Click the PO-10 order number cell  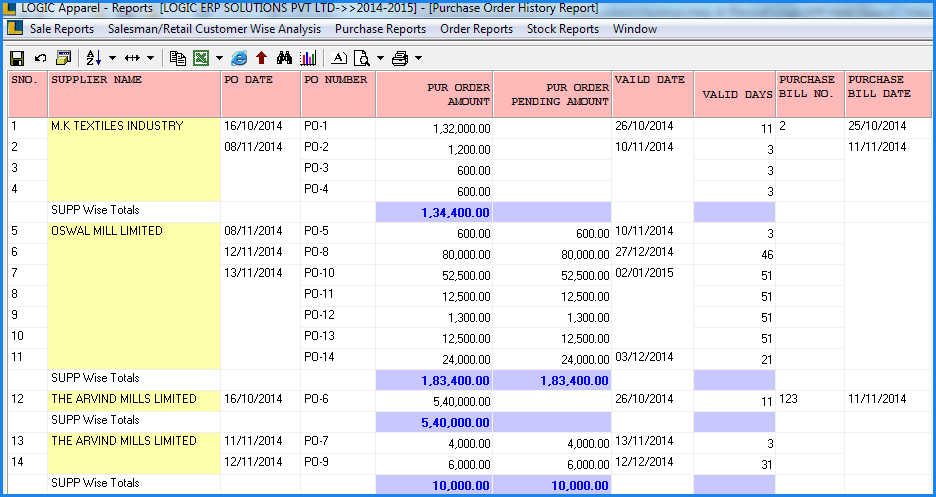point(338,274)
